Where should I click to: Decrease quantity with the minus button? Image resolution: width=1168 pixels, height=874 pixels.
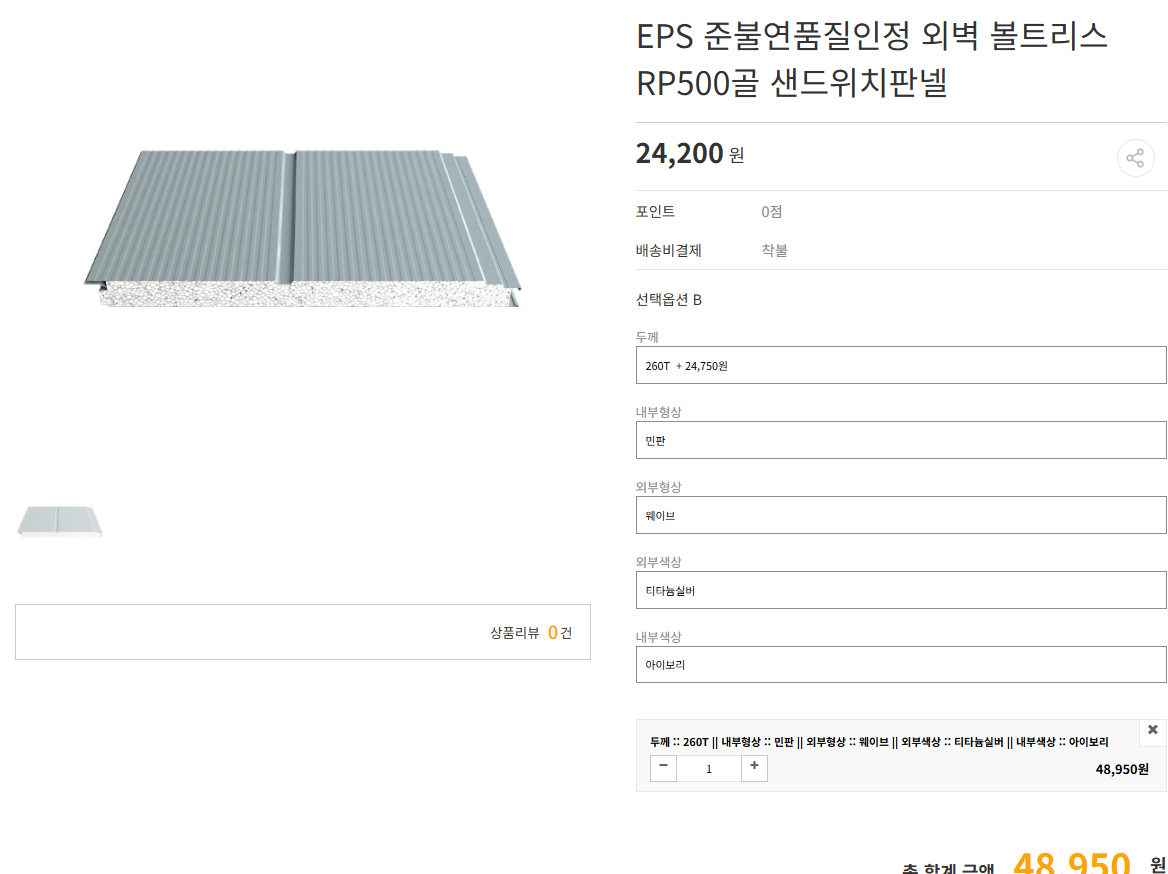tap(663, 768)
